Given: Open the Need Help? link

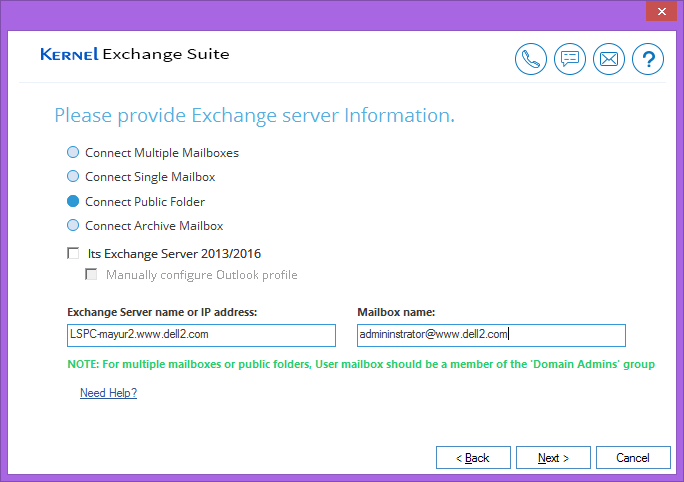Looking at the screenshot, I should (x=109, y=393).
